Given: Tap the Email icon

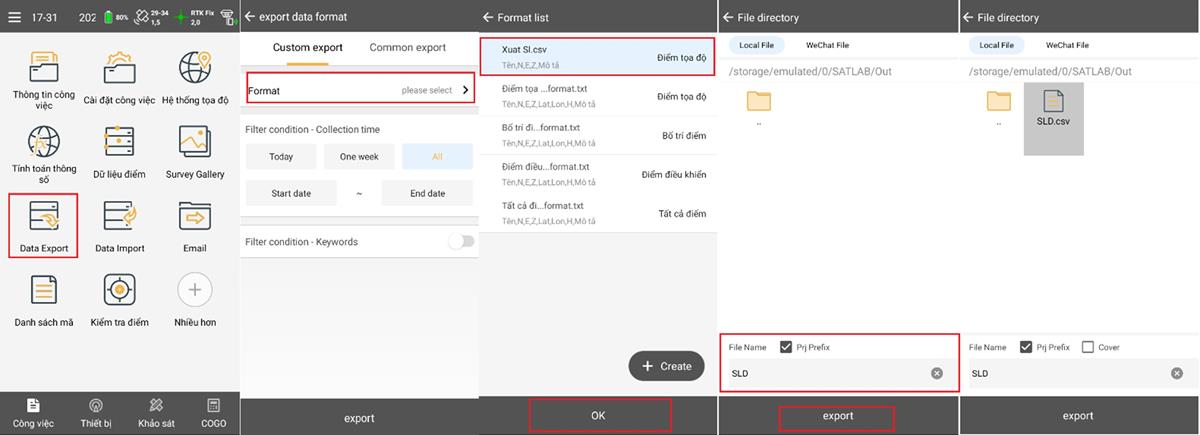Looking at the screenshot, I should coord(195,216).
